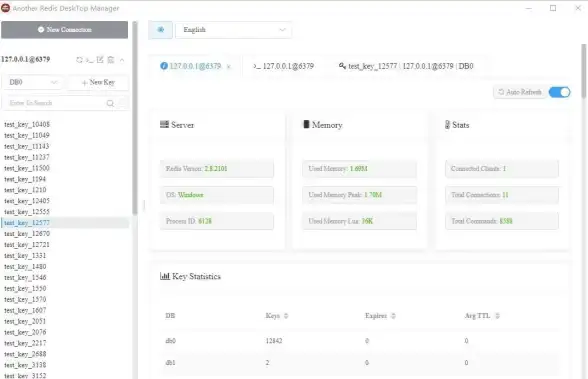Select test_key_2051 in key list
588x379 pixels.
pyautogui.click(x=25, y=321)
